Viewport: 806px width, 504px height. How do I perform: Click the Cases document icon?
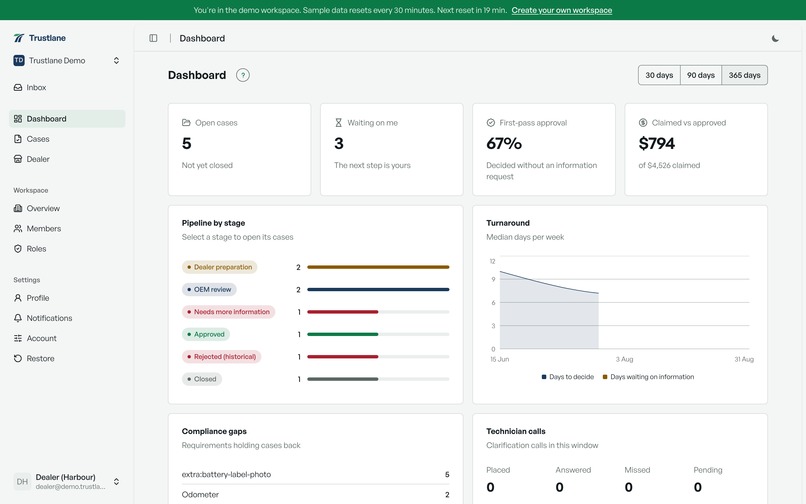click(x=18, y=139)
